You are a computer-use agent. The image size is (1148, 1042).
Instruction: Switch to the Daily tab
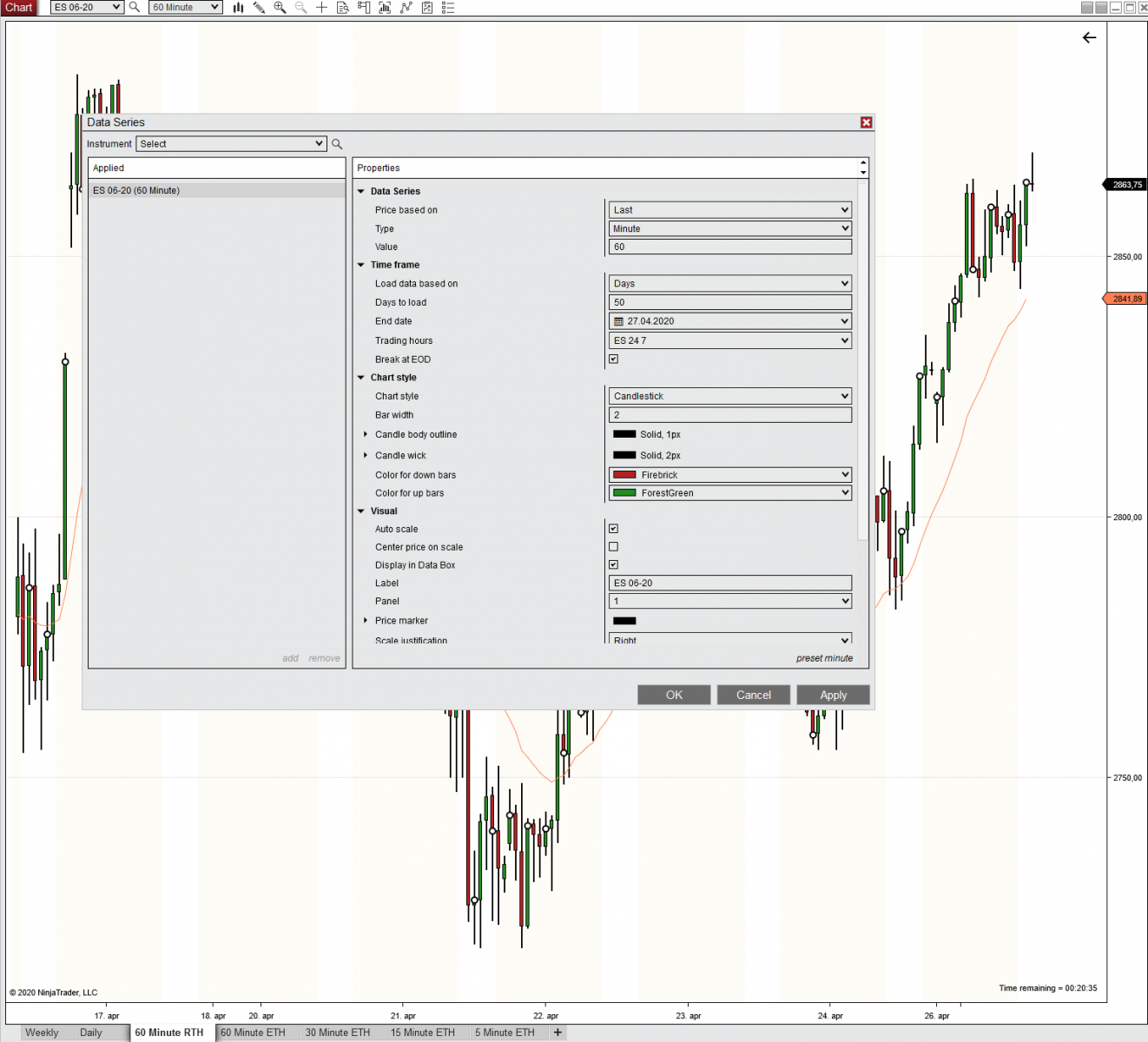pos(91,1032)
